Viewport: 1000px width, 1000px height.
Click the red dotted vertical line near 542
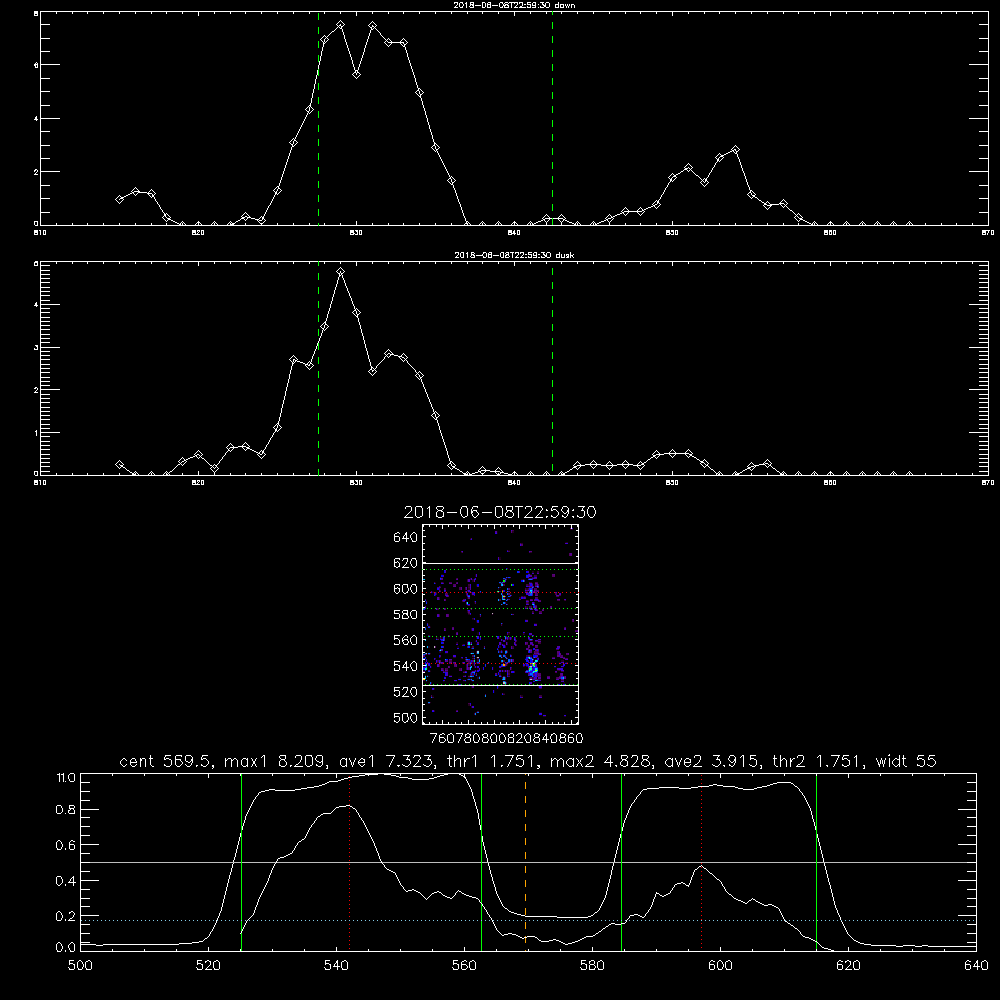click(349, 861)
